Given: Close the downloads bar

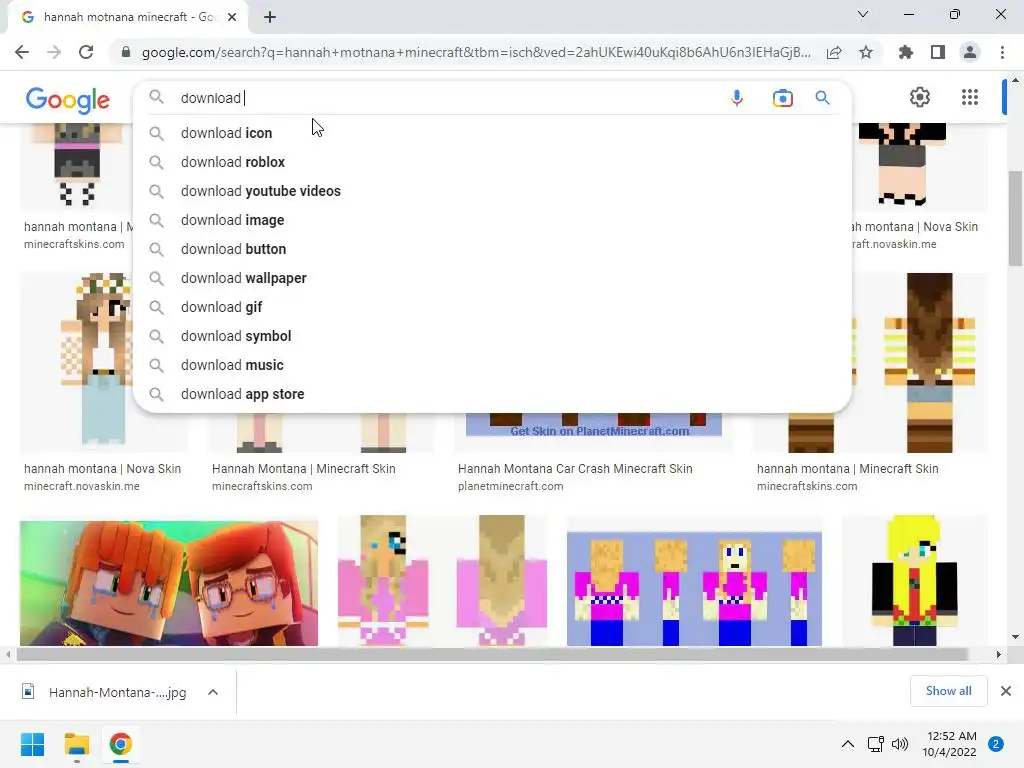Looking at the screenshot, I should point(1006,691).
